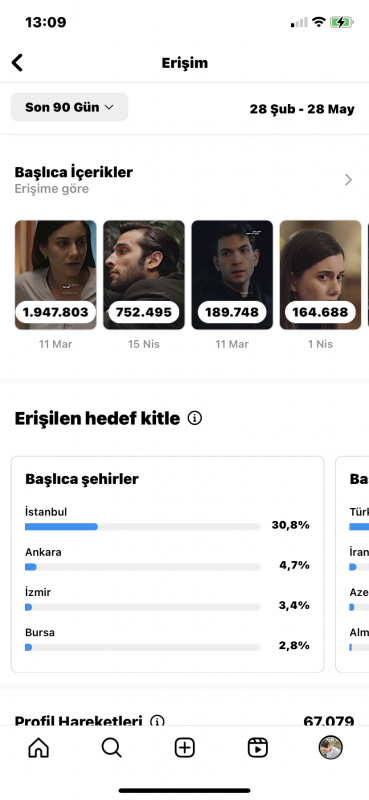This screenshot has height=800, width=369.
Task: Open the Search magnifier icon
Action: [x=111, y=748]
